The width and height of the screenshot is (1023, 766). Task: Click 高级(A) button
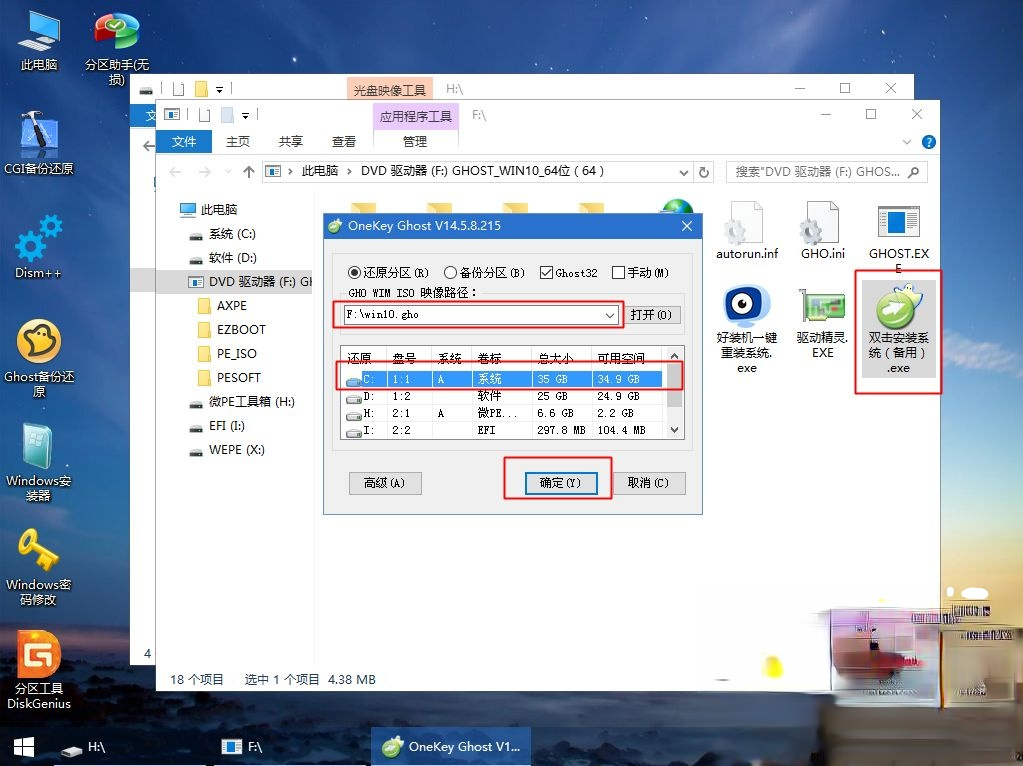click(x=385, y=483)
